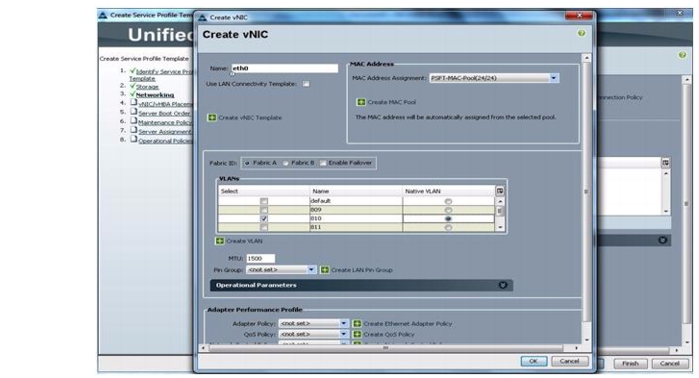The height and width of the screenshot is (378, 699).
Task: Click the Create LAN Pin Group plus icon
Action: tap(325, 270)
